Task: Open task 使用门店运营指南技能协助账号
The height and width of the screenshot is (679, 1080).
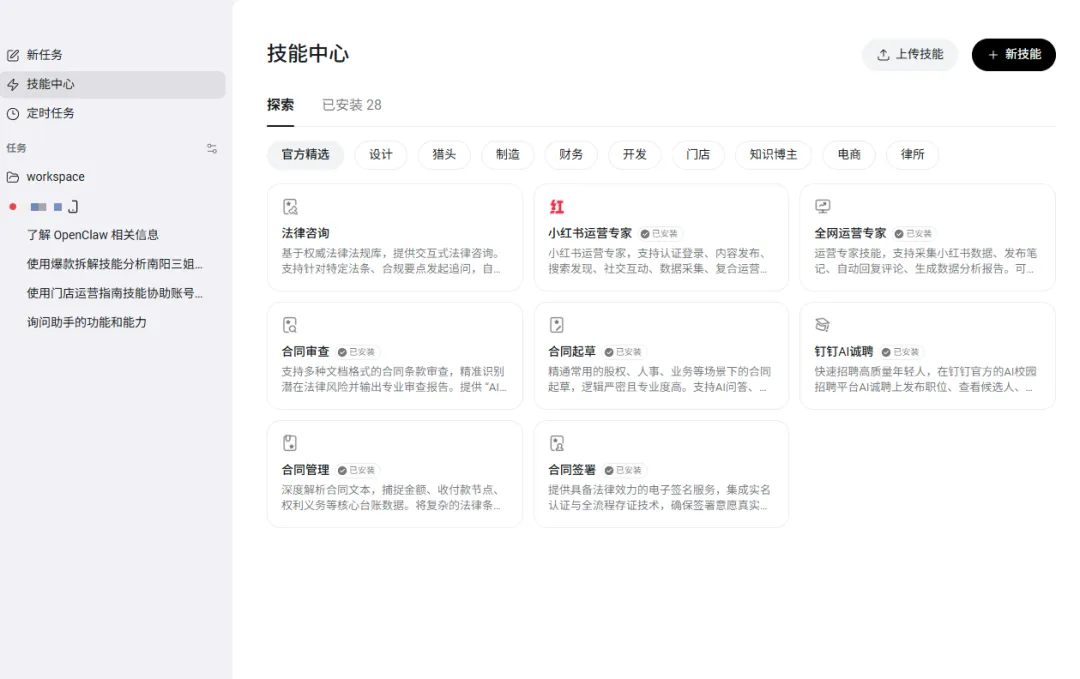Action: point(114,293)
